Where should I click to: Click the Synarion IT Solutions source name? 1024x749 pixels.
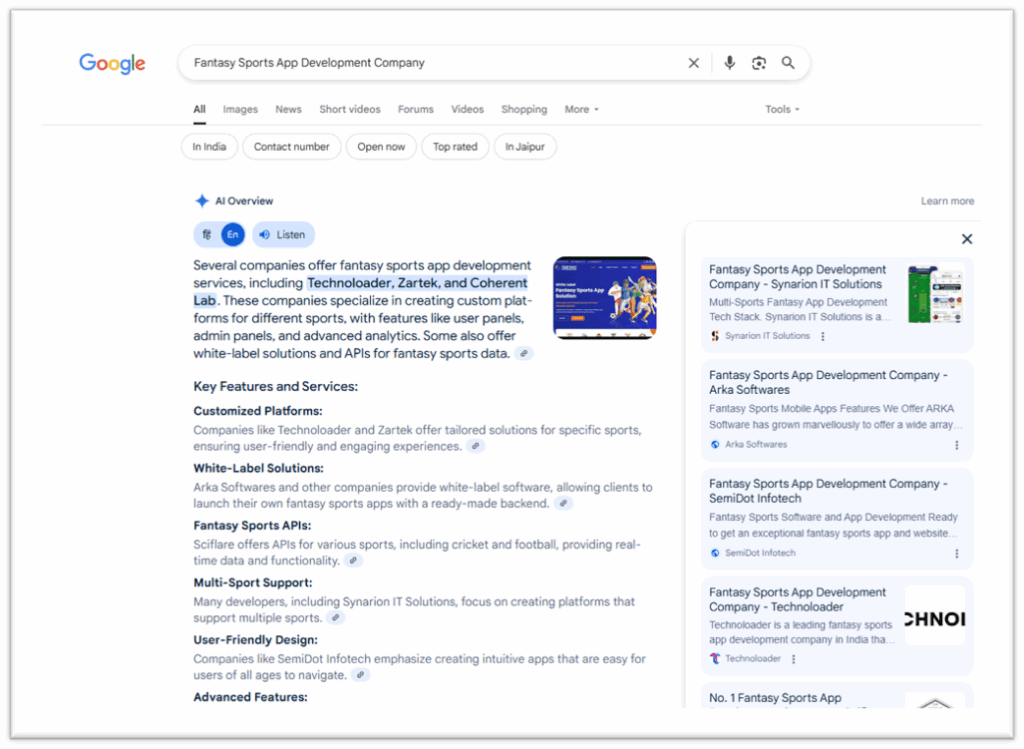pyautogui.click(x=767, y=336)
